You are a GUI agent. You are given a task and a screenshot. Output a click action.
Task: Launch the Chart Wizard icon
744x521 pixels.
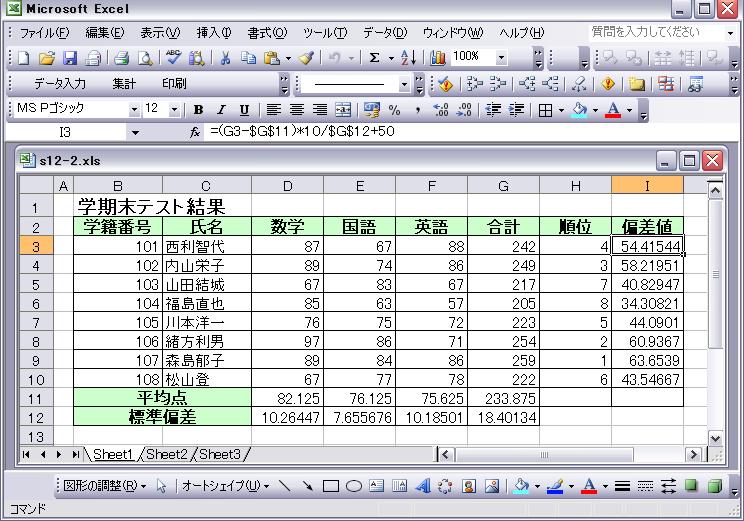pyautogui.click(x=437, y=58)
